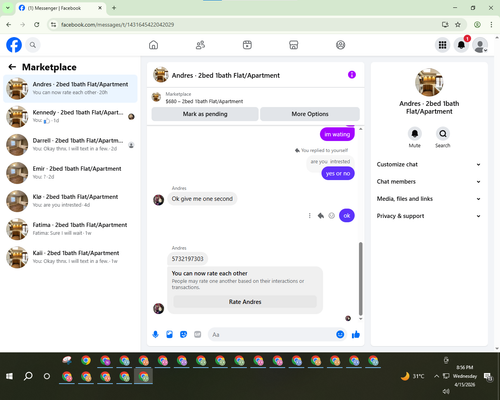Screen dimensions: 500x400
Task: Open the $680 2bed 1bath Marketplace listing link
Action: [x=204, y=101]
